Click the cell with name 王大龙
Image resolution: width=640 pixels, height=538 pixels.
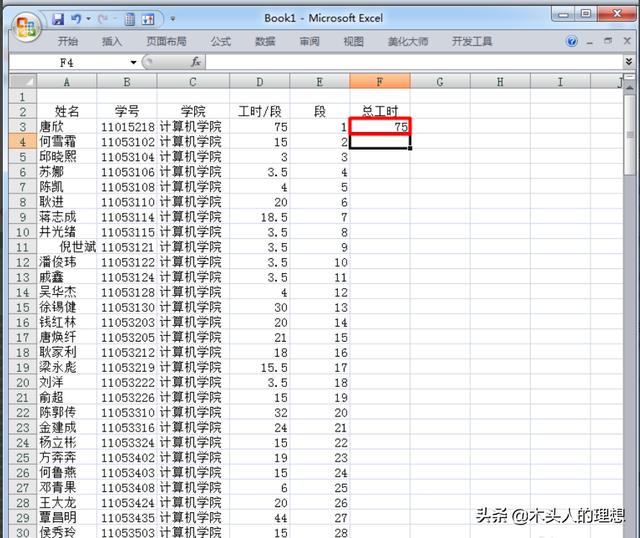coord(67,502)
